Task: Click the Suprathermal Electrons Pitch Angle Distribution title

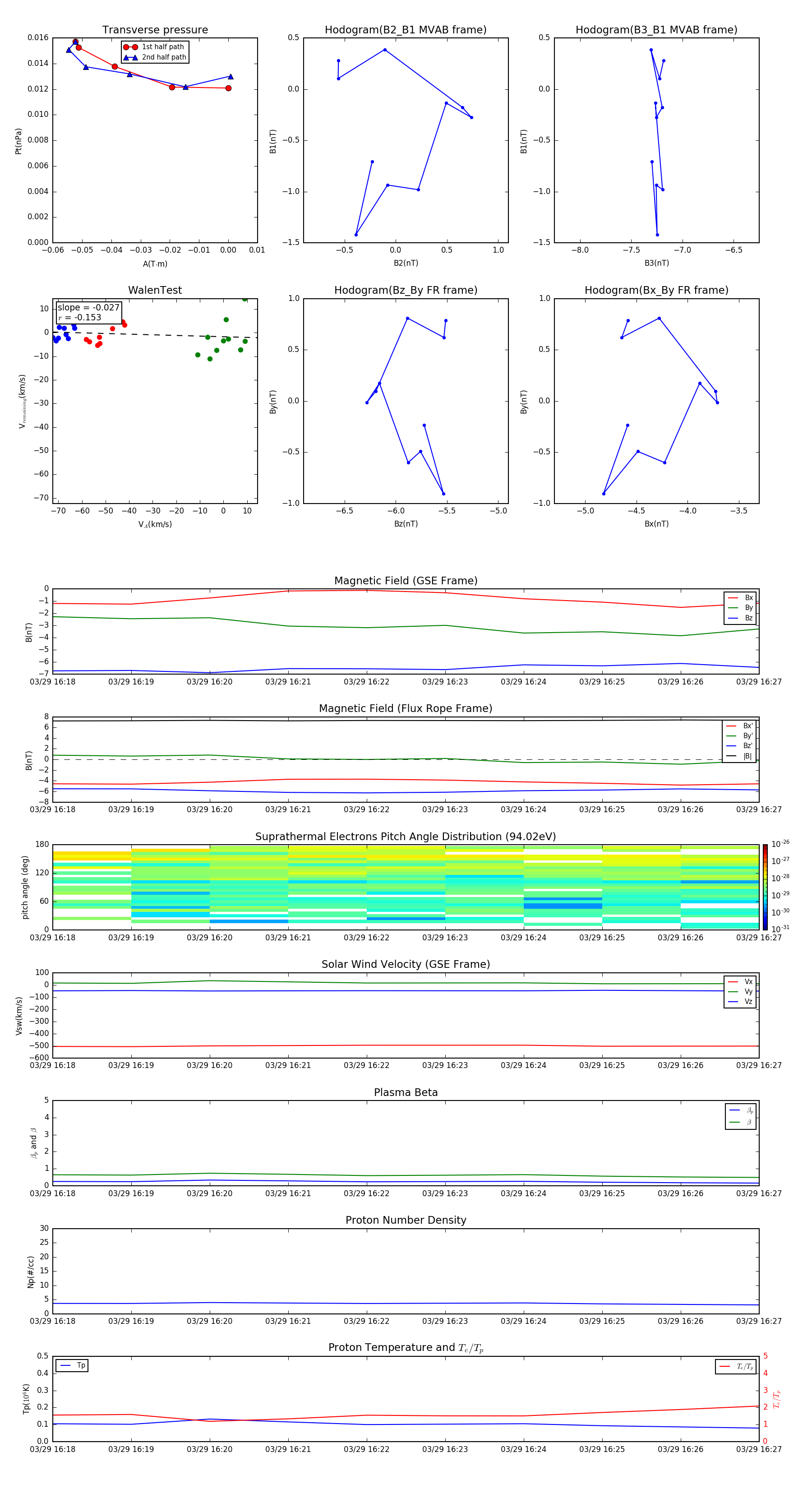Action: pyautogui.click(x=406, y=837)
